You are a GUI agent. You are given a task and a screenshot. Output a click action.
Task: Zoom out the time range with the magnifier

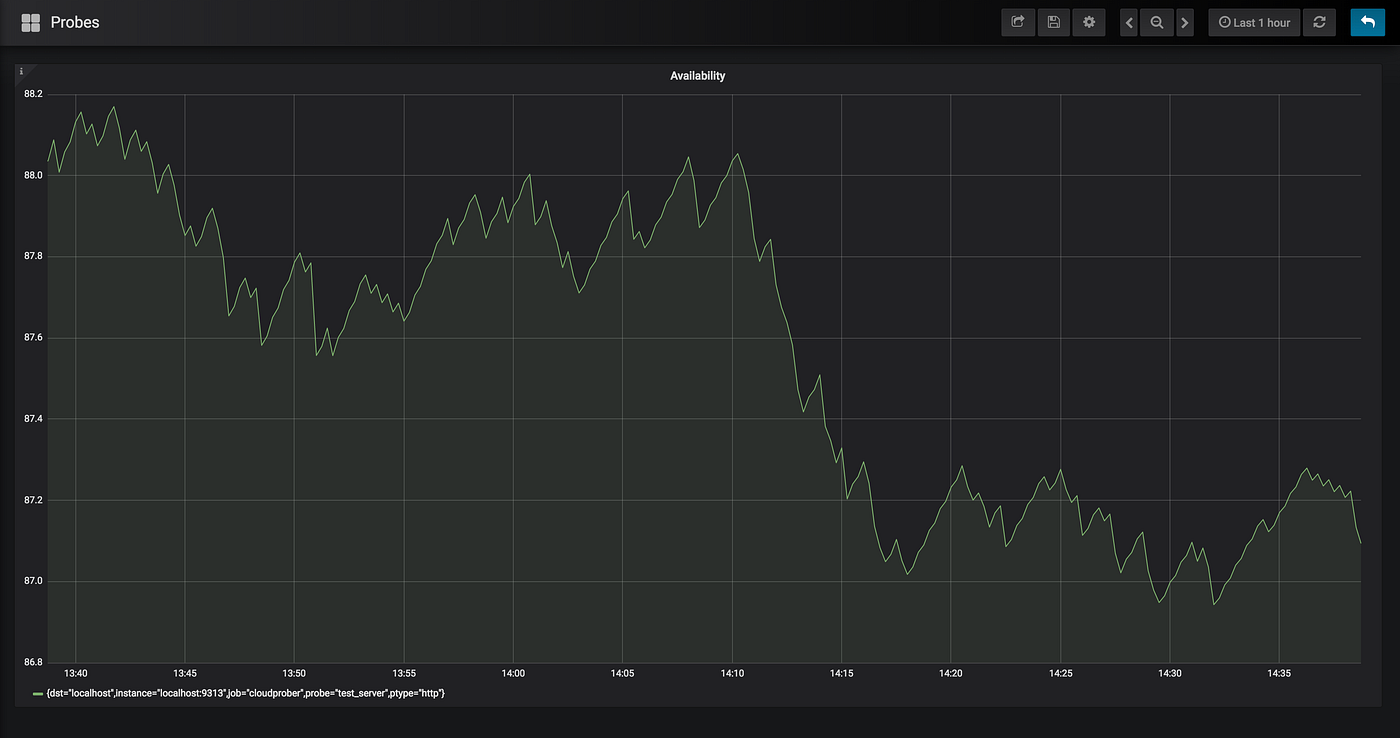(x=1156, y=22)
